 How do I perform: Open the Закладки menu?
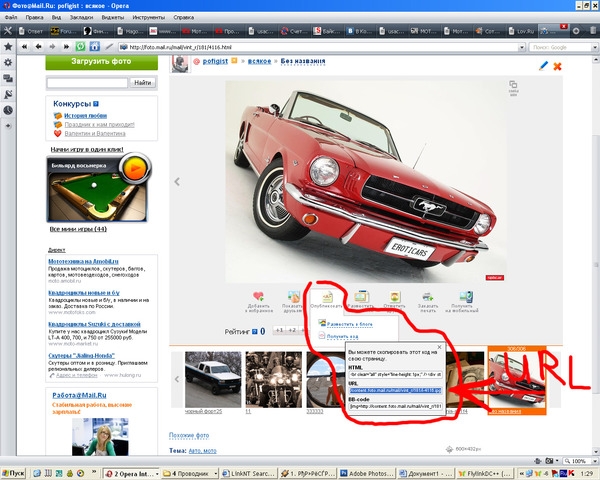tap(82, 17)
